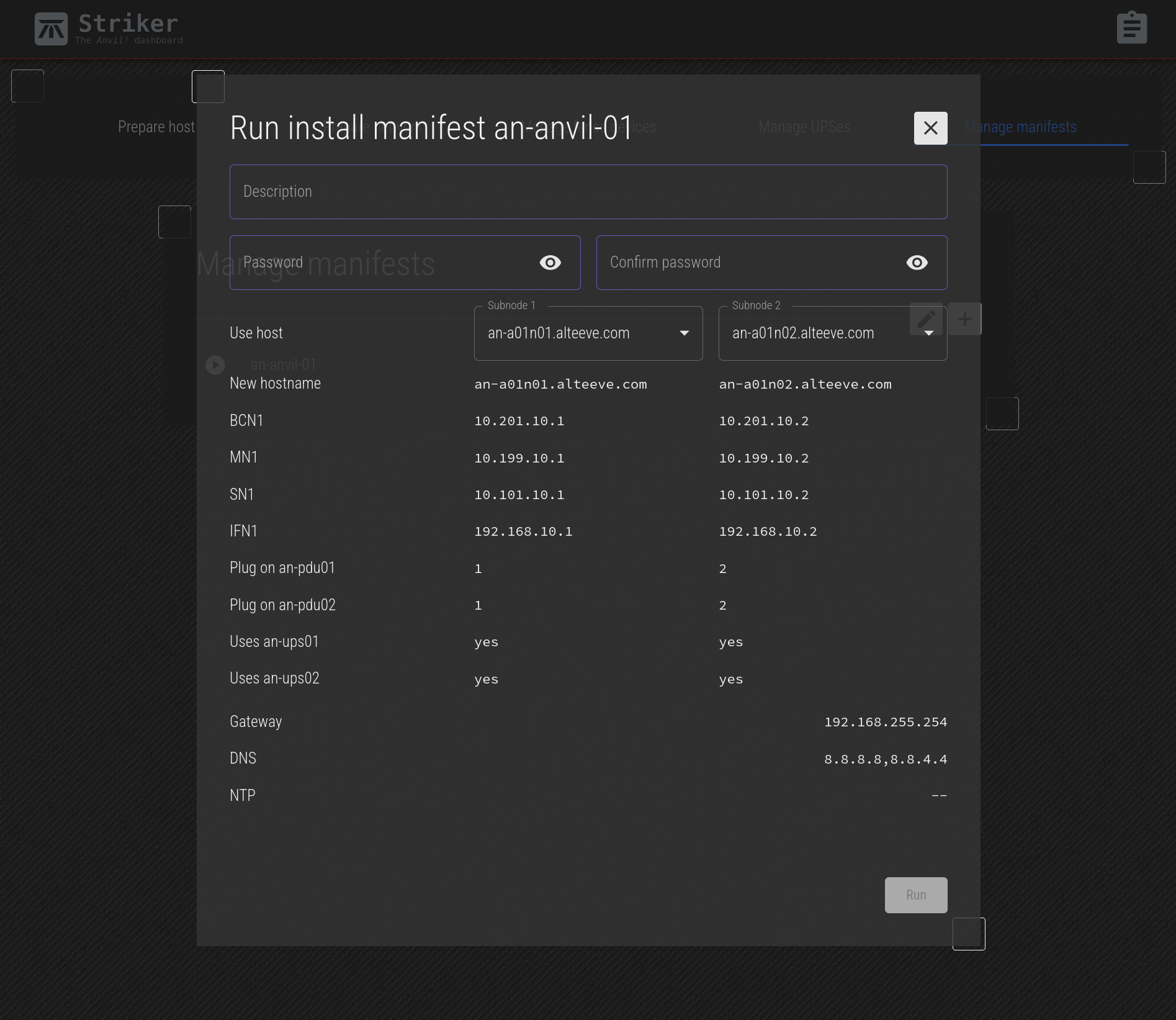Click the Uses an-ups02 label
The image size is (1176, 1020).
tap(274, 679)
